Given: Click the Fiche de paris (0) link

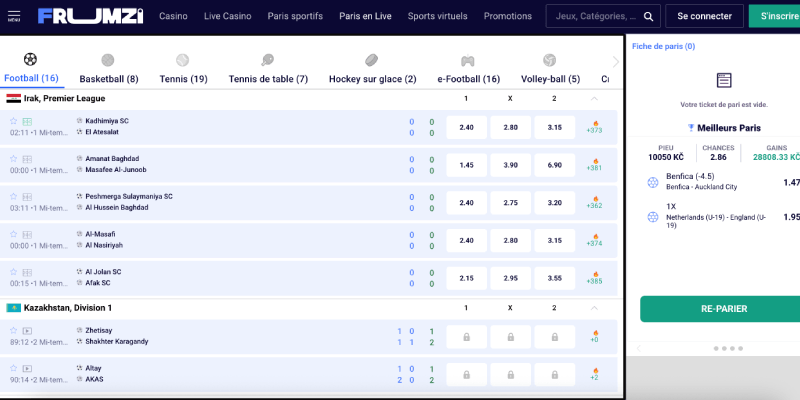Looking at the screenshot, I should pyautogui.click(x=663, y=46).
